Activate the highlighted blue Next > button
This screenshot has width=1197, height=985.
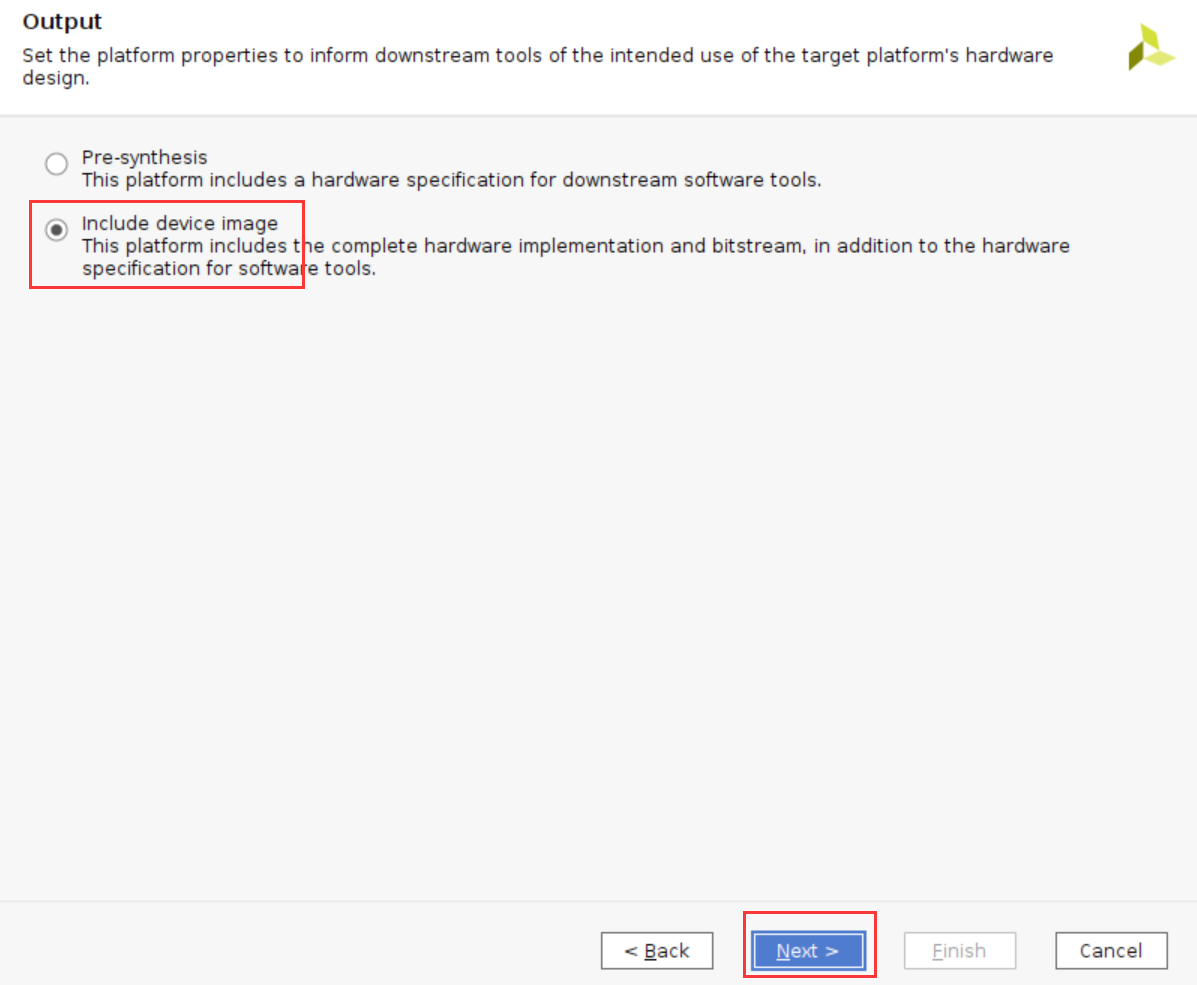coord(808,951)
